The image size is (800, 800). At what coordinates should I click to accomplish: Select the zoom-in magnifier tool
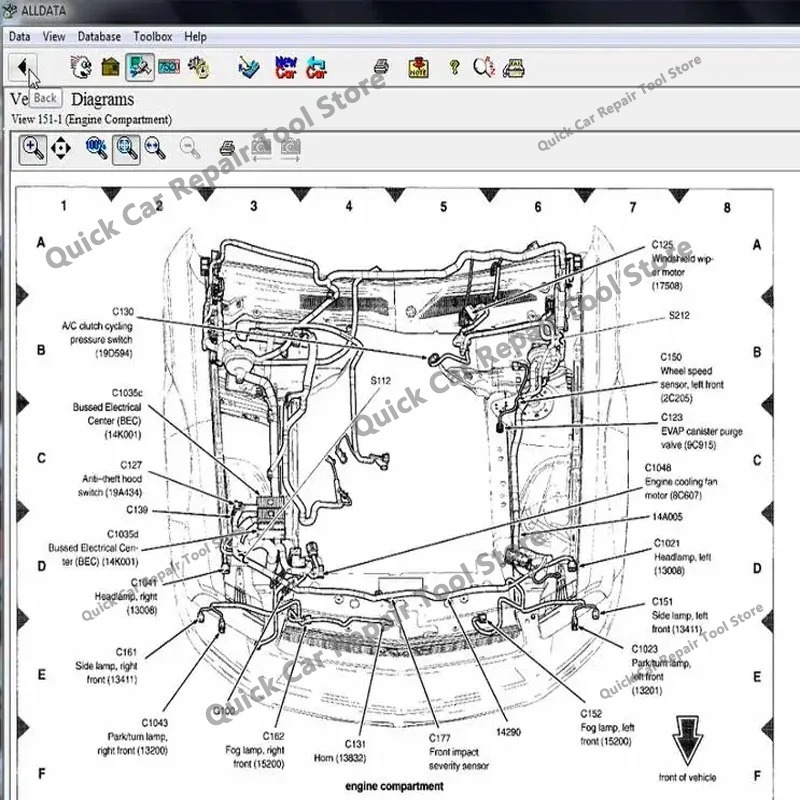[33, 149]
